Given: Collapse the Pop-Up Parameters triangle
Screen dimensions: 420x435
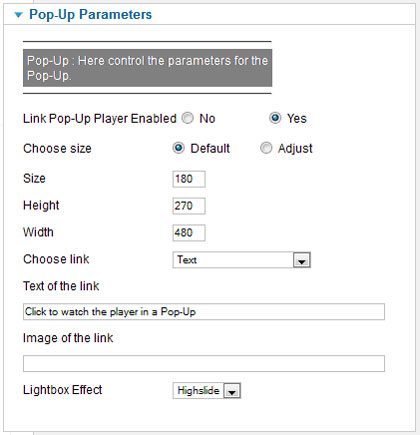Looking at the screenshot, I should click(19, 15).
